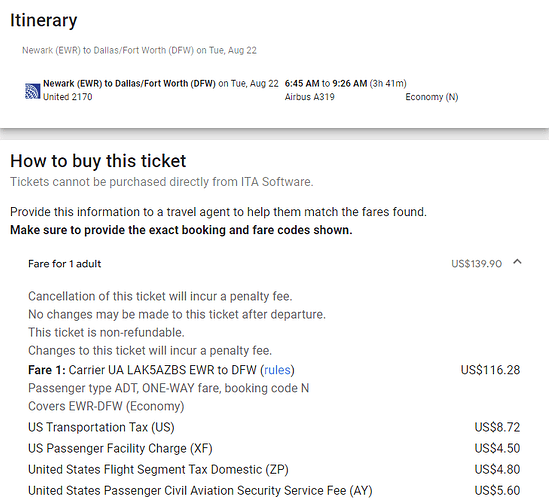This screenshot has width=549, height=500.
Task: Click the 6:45 AM to 9:26 AM times
Action: click(x=326, y=84)
